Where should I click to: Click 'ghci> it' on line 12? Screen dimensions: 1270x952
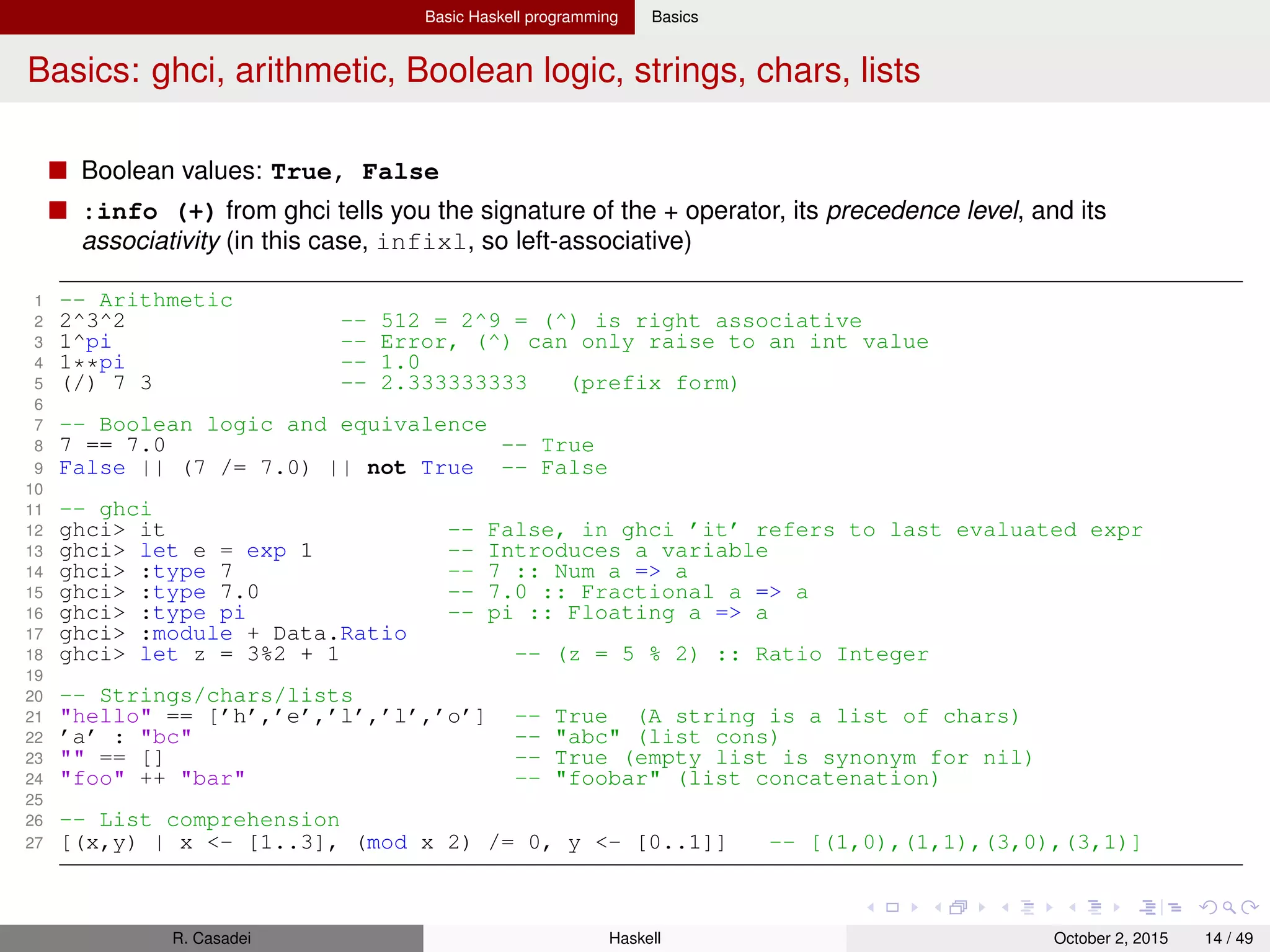tap(112, 531)
